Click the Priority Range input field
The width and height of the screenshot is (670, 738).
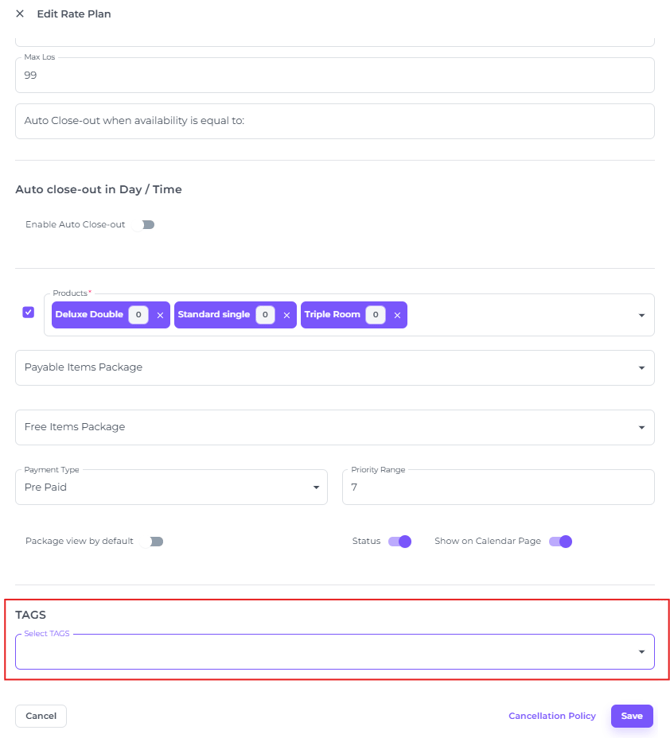497,488
